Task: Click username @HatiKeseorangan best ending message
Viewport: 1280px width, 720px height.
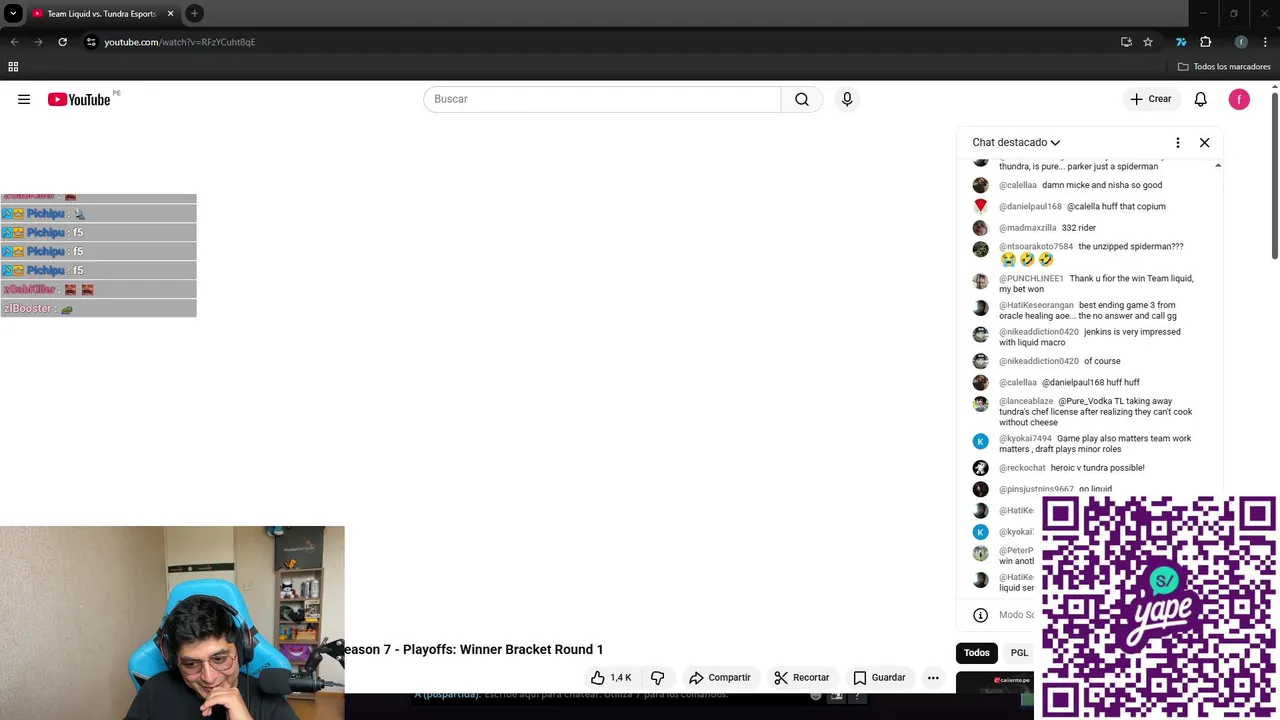Action: pyautogui.click(x=1036, y=305)
